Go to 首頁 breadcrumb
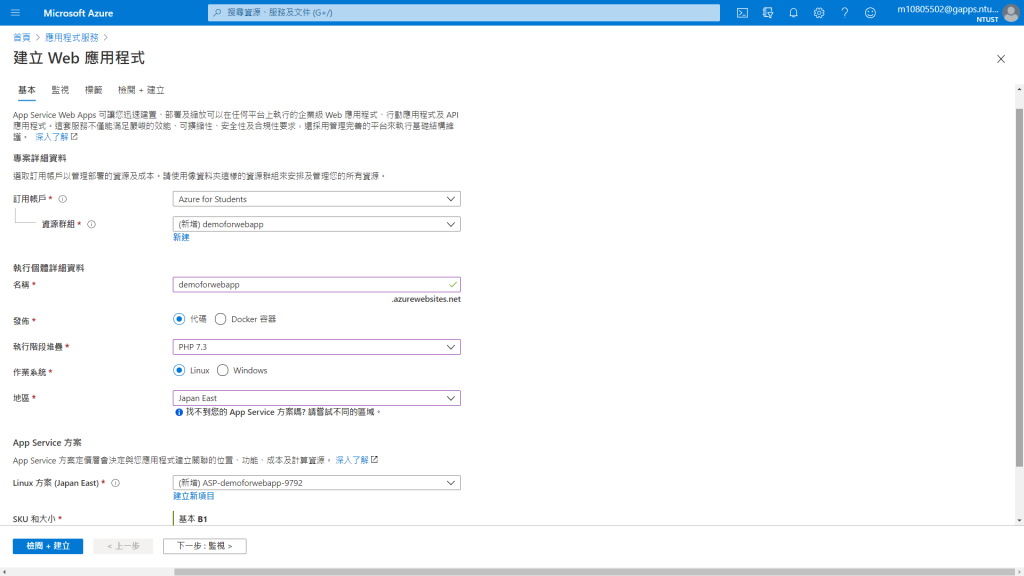Image resolution: width=1024 pixels, height=576 pixels. [22, 37]
